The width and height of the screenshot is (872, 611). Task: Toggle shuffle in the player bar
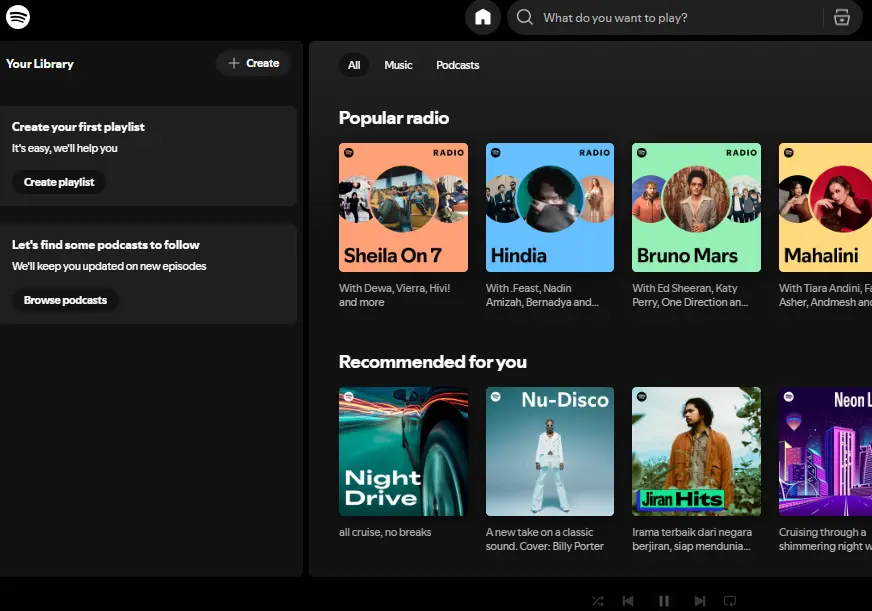(598, 601)
